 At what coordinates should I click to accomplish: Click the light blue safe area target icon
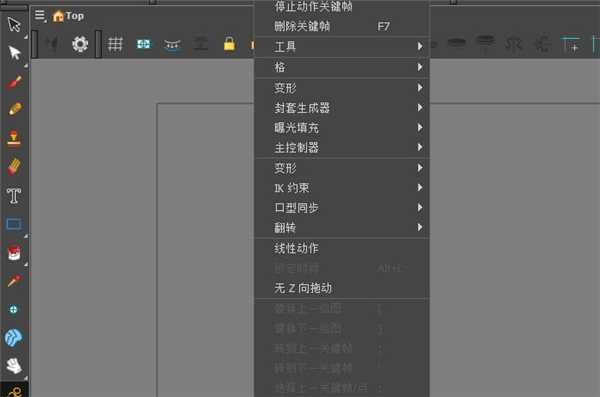144,44
